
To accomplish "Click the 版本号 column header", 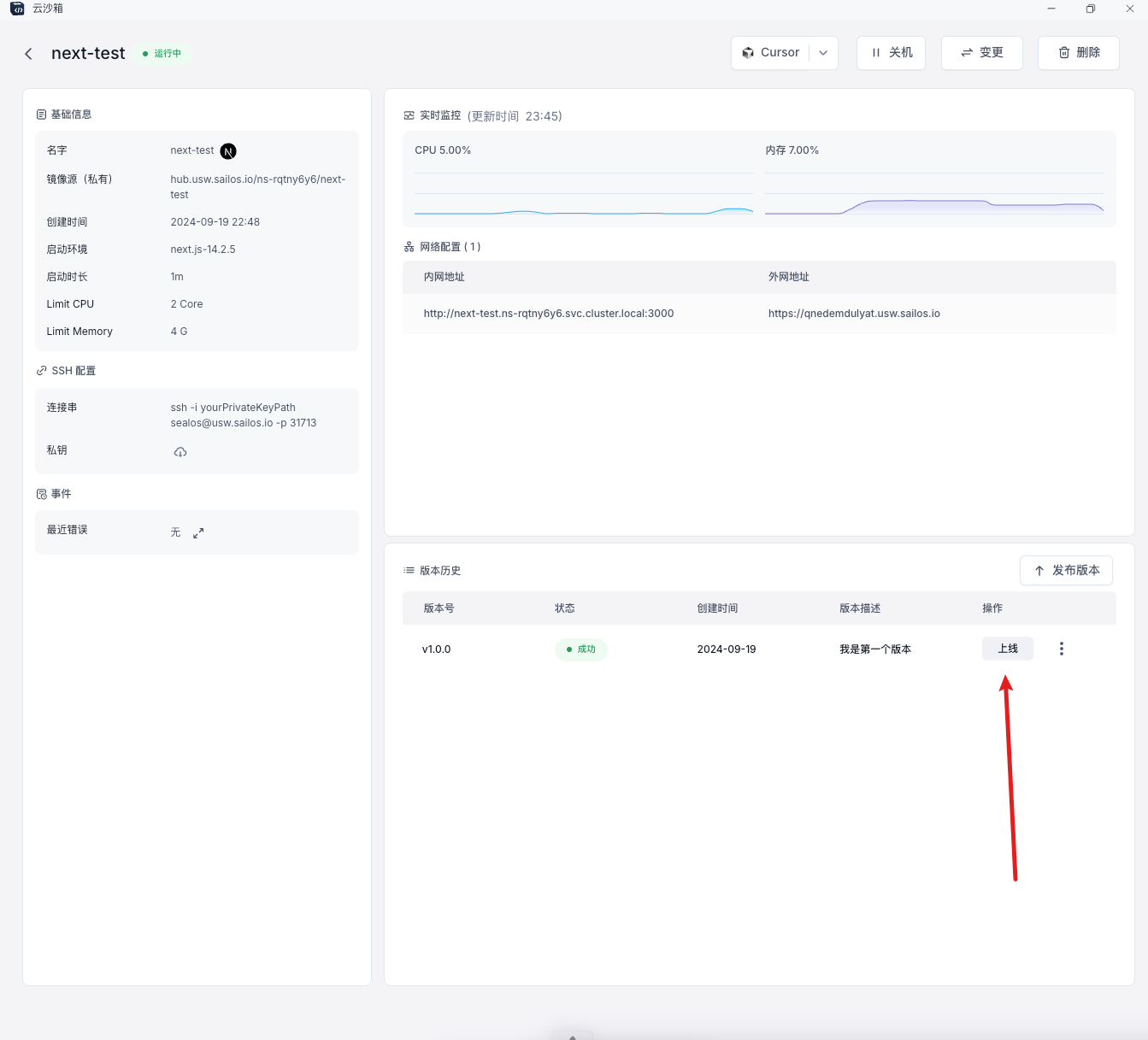I will pos(439,608).
